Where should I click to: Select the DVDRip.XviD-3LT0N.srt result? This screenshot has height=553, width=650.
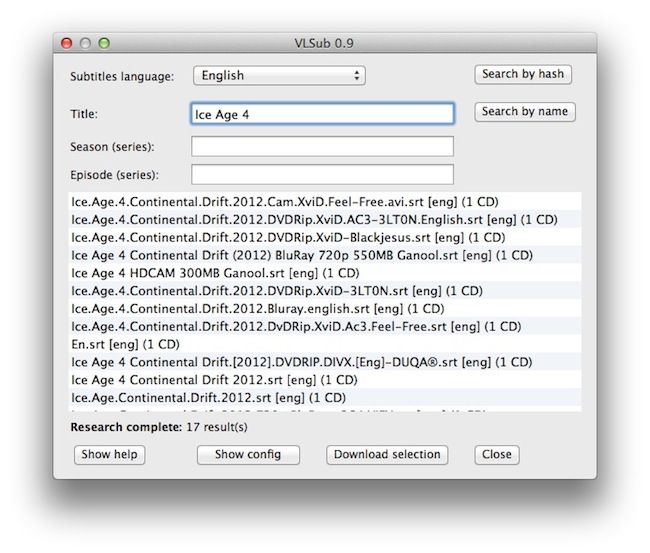point(325,291)
